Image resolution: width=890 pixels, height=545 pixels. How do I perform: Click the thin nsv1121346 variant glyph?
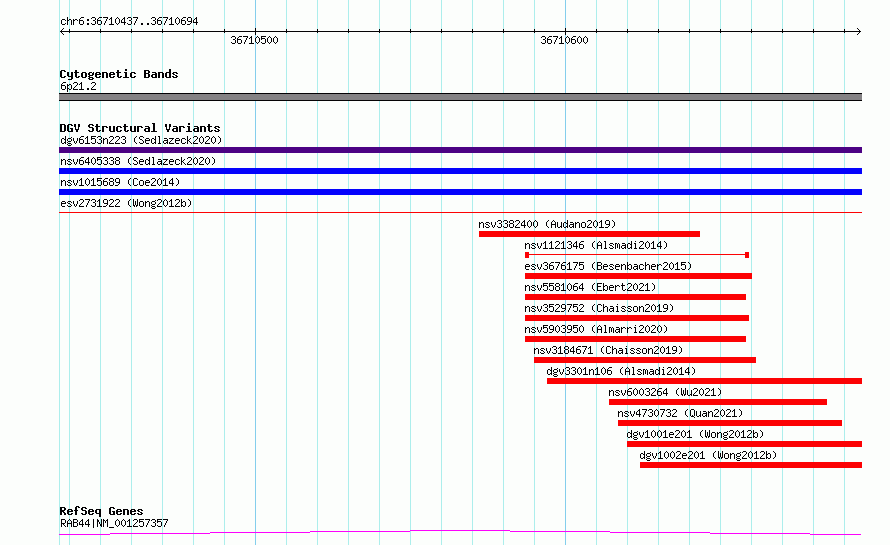click(x=637, y=255)
